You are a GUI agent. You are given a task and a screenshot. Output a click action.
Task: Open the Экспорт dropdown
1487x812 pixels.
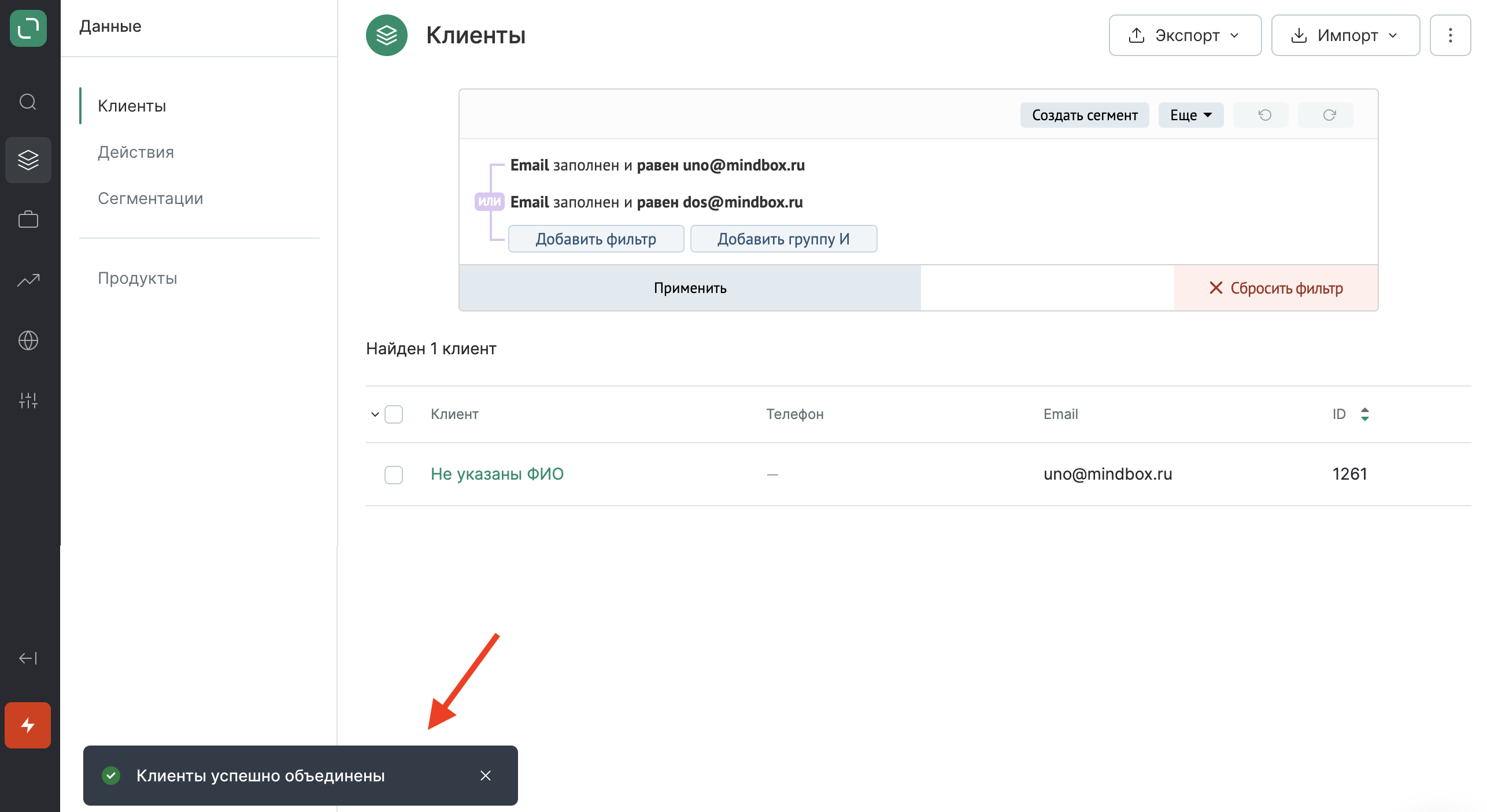tap(1185, 35)
